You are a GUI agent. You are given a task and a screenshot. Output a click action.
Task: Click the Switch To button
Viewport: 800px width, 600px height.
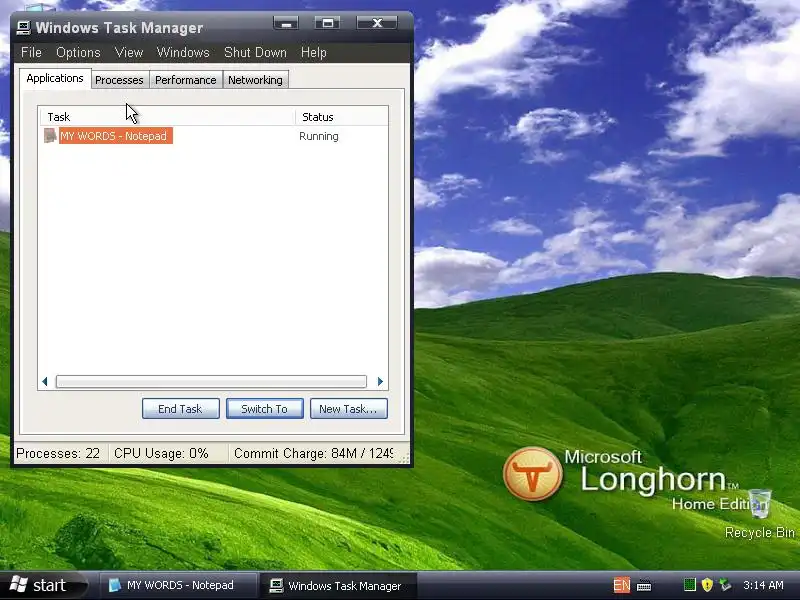click(x=264, y=409)
